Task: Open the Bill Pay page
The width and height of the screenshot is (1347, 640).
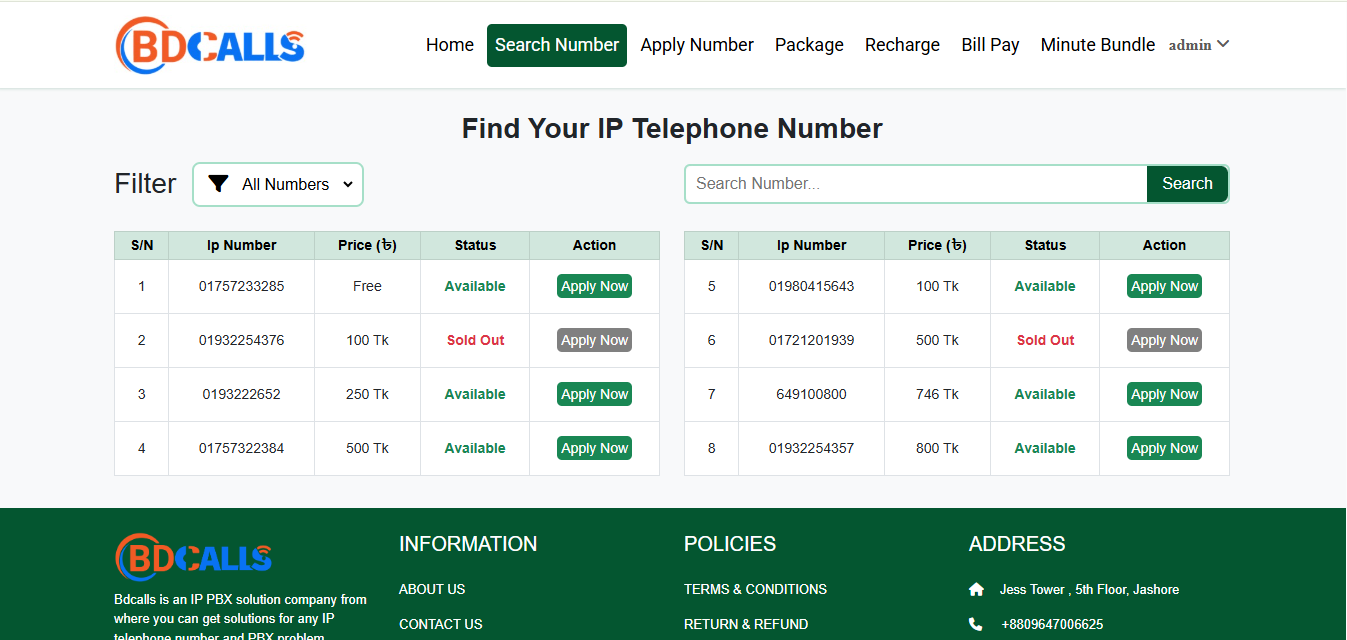Action: tap(990, 45)
